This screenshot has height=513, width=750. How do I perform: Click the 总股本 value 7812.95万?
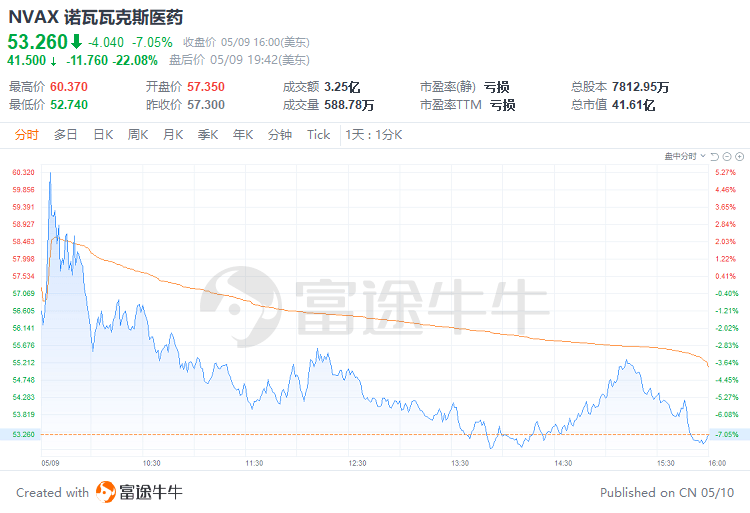tap(640, 87)
